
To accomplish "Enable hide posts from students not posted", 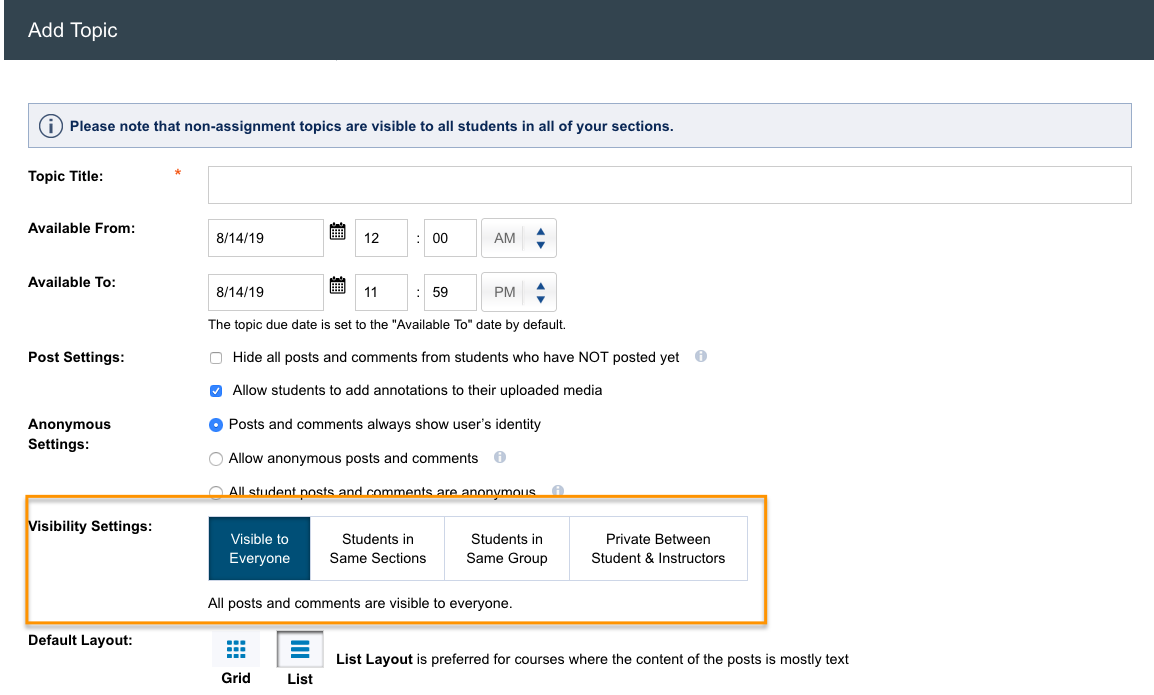I will 216,358.
